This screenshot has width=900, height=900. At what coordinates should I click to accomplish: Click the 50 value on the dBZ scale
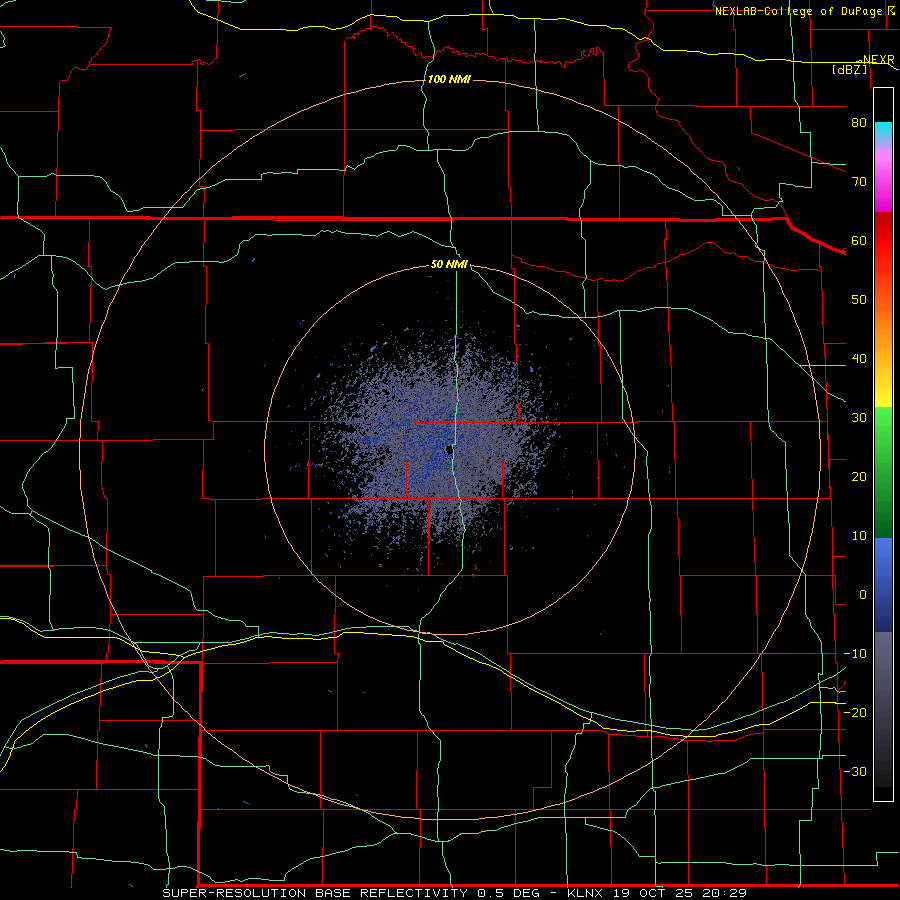[859, 300]
